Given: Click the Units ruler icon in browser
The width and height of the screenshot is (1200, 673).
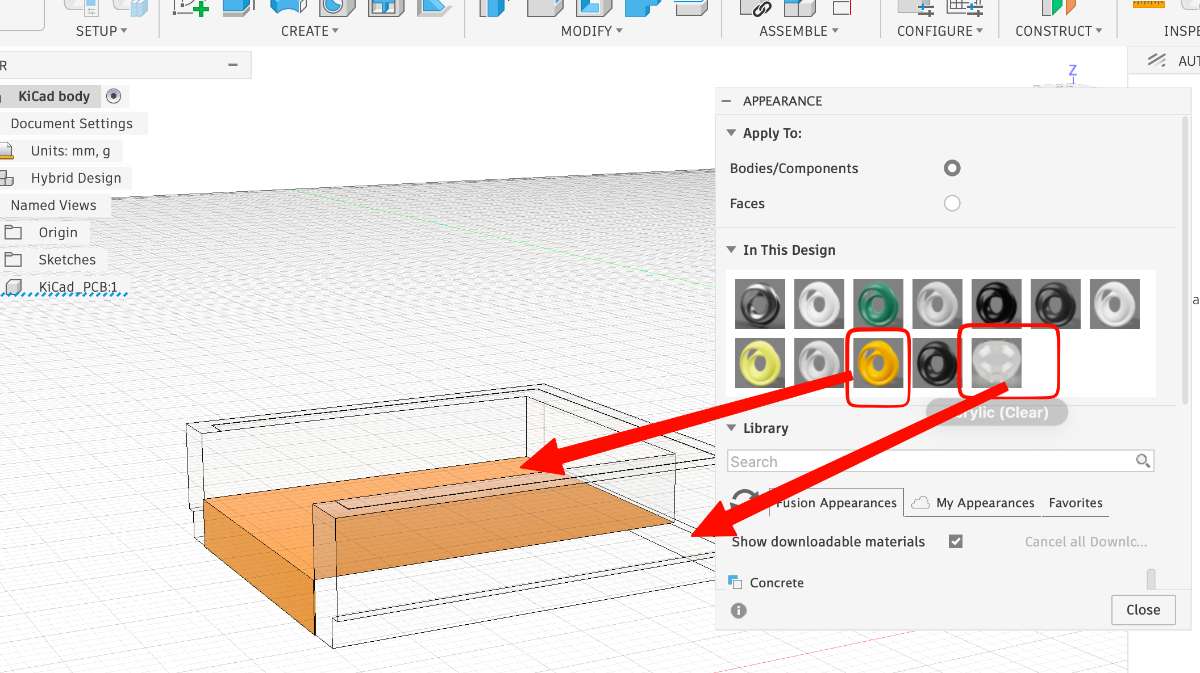Looking at the screenshot, I should pyautogui.click(x=7, y=151).
